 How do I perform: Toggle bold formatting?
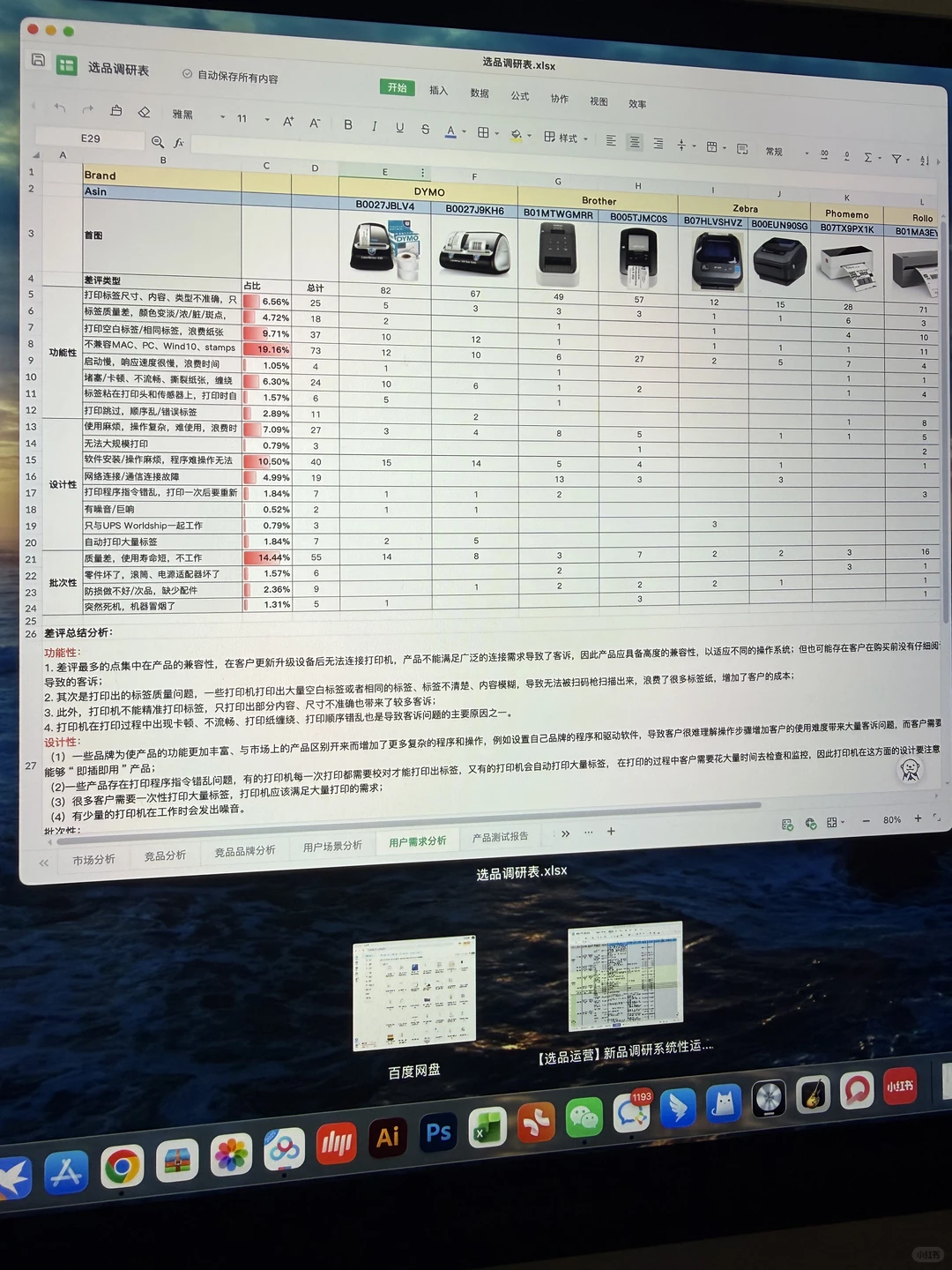click(x=348, y=125)
